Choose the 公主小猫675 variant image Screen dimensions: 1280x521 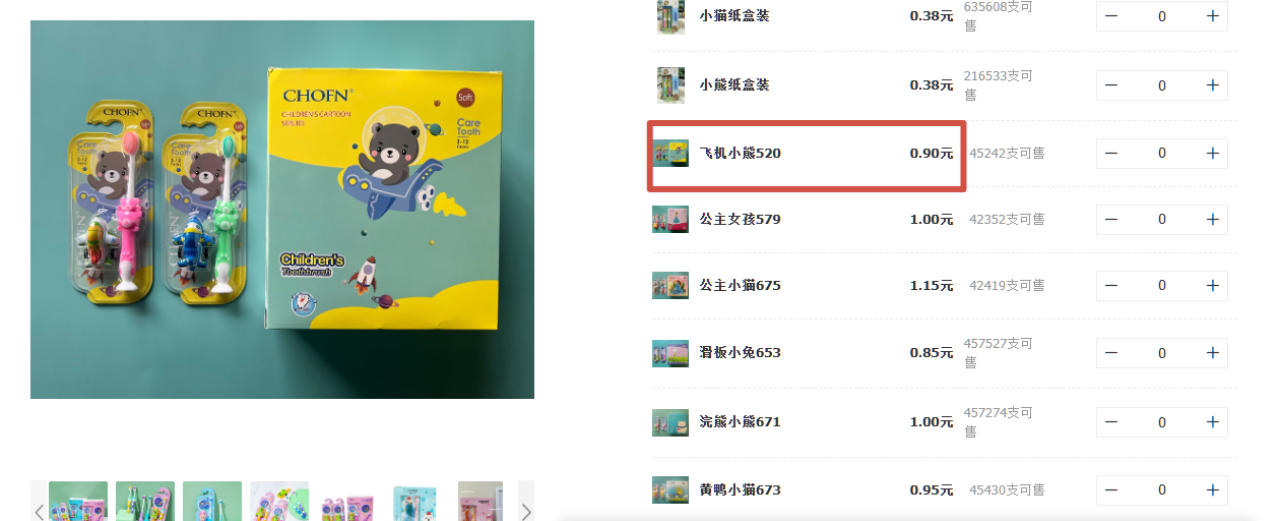click(670, 285)
